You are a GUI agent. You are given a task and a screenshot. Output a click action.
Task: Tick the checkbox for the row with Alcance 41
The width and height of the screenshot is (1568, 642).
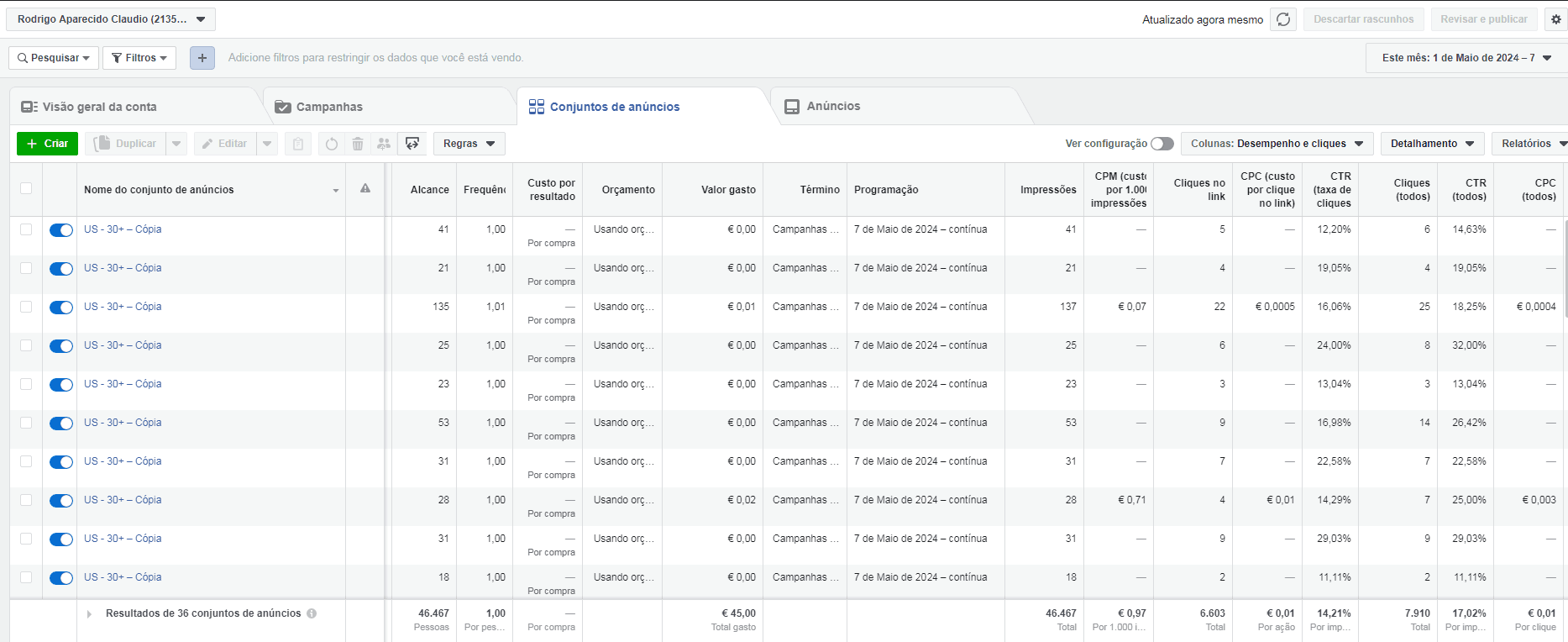point(26,229)
